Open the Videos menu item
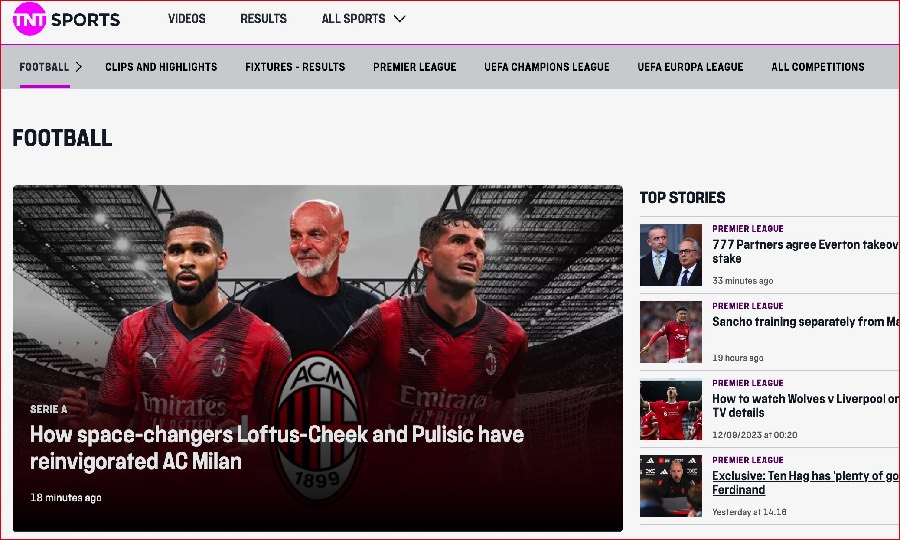Image resolution: width=900 pixels, height=540 pixels. (187, 19)
